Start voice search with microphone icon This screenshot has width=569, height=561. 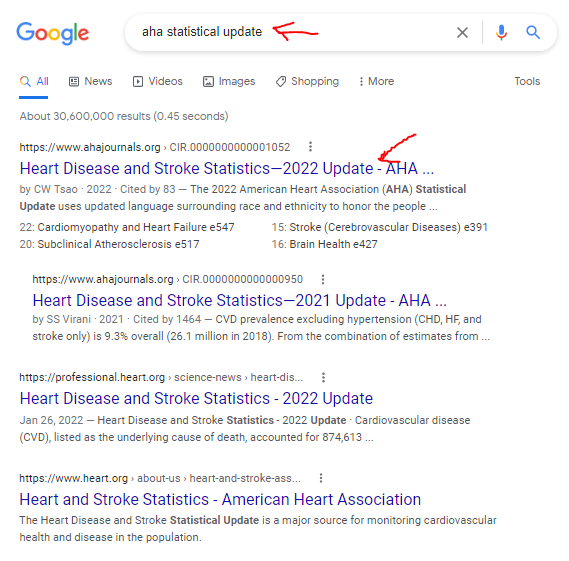pos(501,32)
